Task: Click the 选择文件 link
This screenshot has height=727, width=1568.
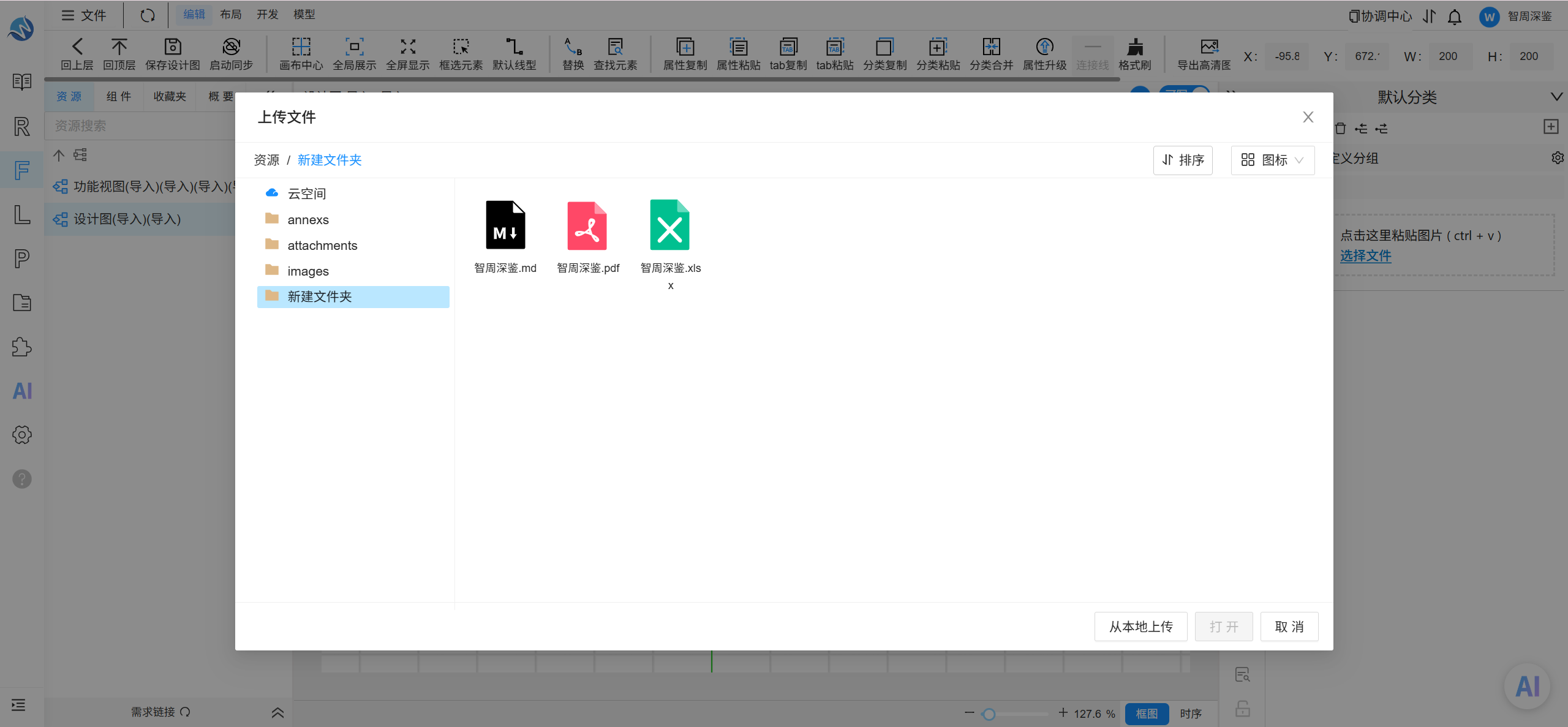Action: click(x=1366, y=255)
